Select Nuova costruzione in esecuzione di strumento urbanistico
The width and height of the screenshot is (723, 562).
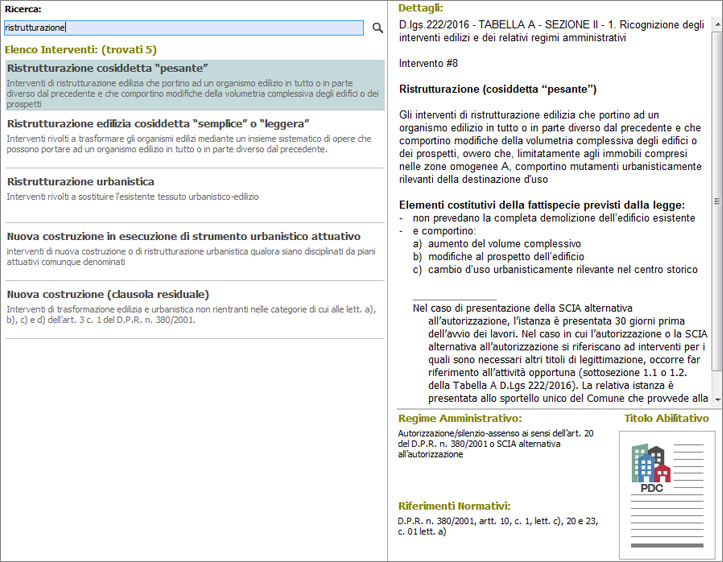pyautogui.click(x=195, y=252)
